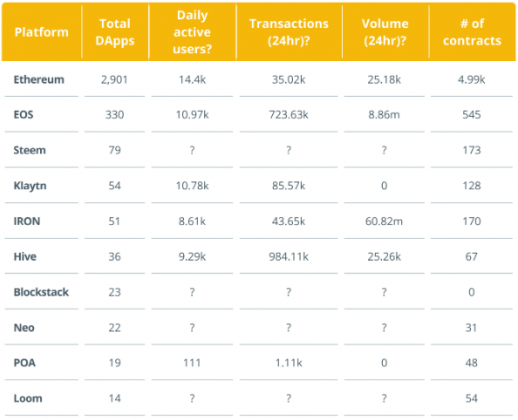Click the IRON platform label
This screenshot has width=518, height=420.
pyautogui.click(x=27, y=221)
